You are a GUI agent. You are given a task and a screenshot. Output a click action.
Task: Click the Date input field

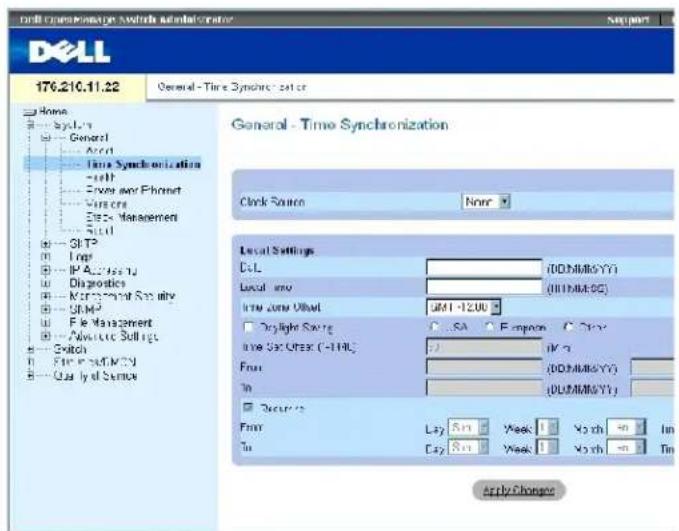pyautogui.click(x=484, y=268)
